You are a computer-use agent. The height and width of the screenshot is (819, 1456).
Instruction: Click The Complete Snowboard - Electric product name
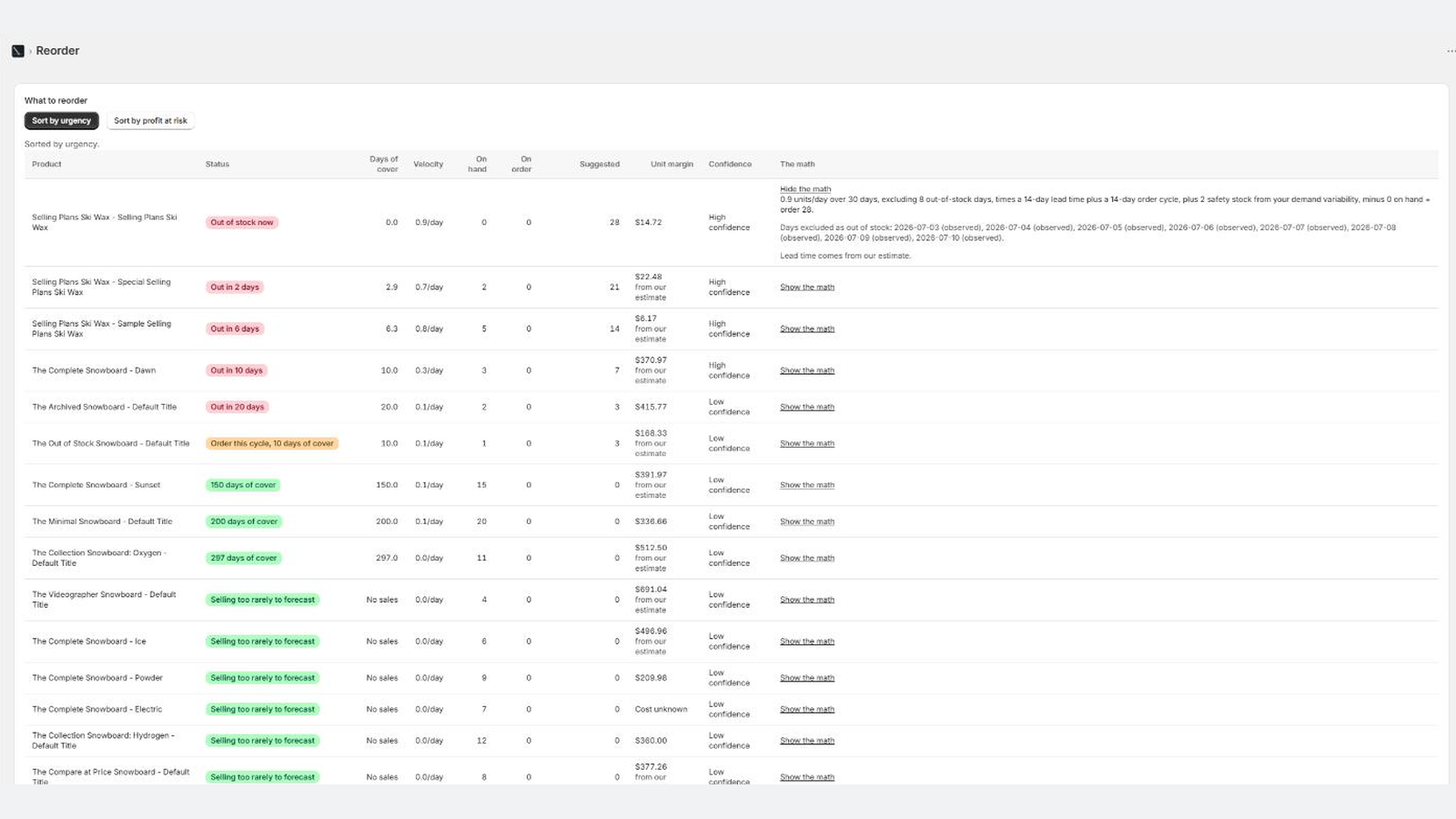coord(97,710)
